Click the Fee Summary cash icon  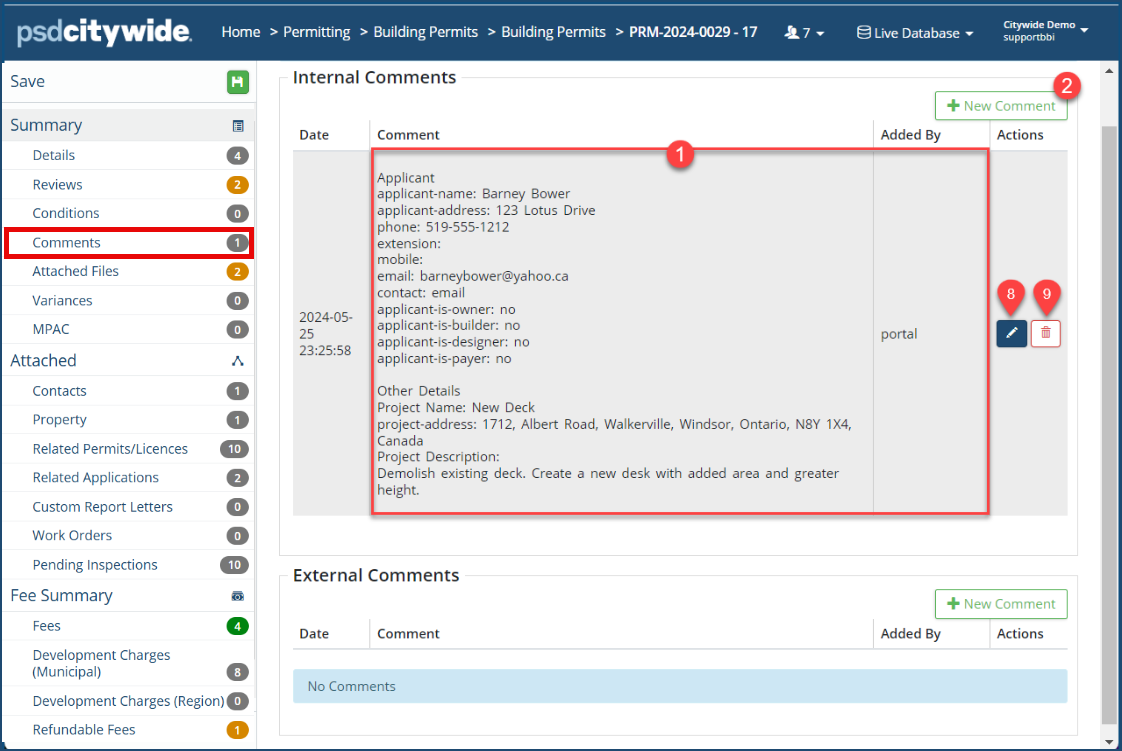pos(238,597)
